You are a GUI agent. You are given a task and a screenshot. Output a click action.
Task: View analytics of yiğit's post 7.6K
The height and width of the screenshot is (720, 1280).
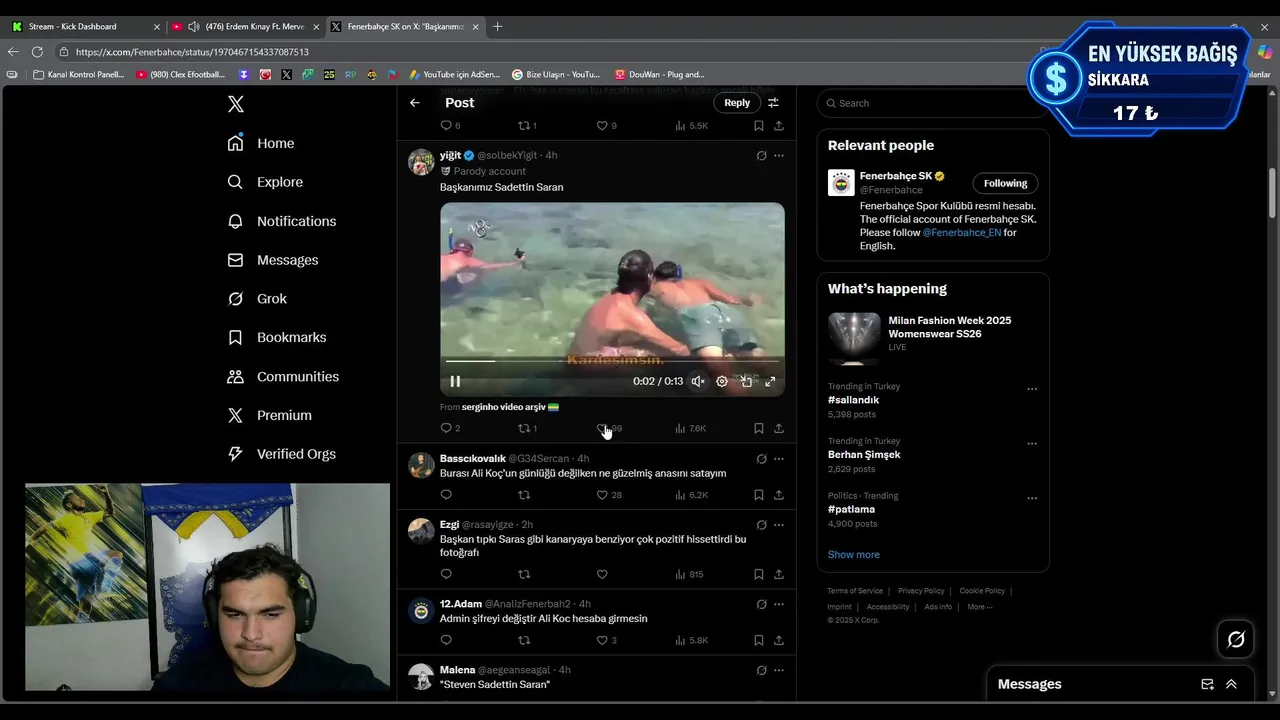tap(691, 428)
